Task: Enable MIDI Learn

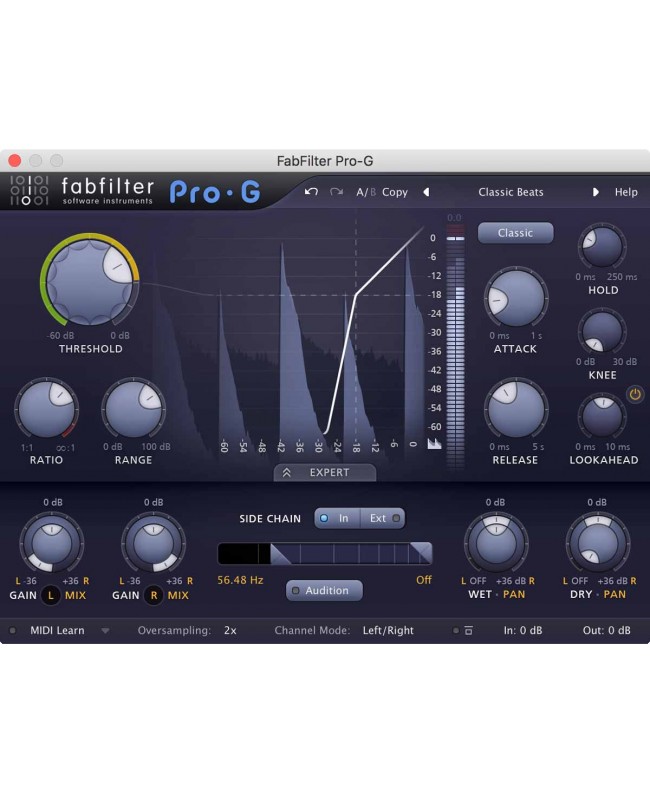Action: point(57,631)
